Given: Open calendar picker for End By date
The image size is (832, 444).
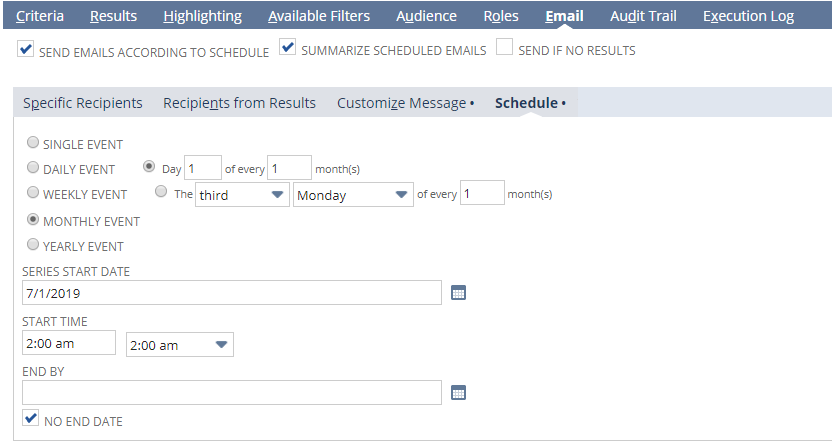Looking at the screenshot, I should tap(459, 393).
